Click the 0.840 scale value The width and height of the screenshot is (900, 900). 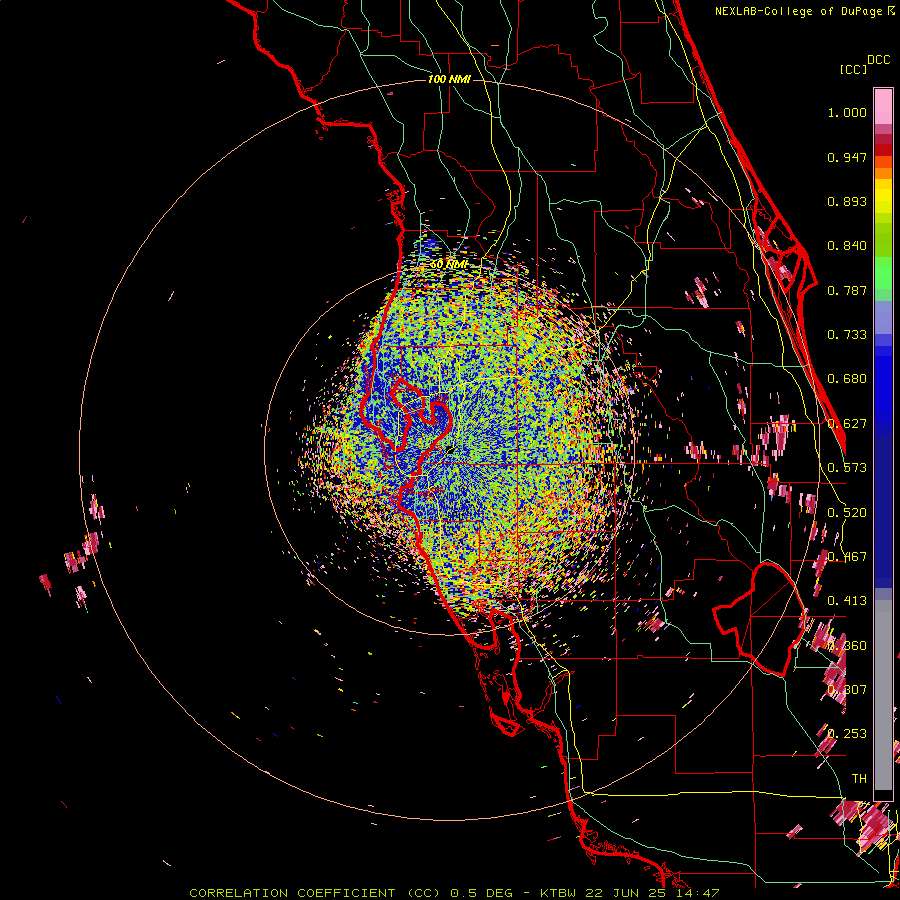[x=847, y=246]
